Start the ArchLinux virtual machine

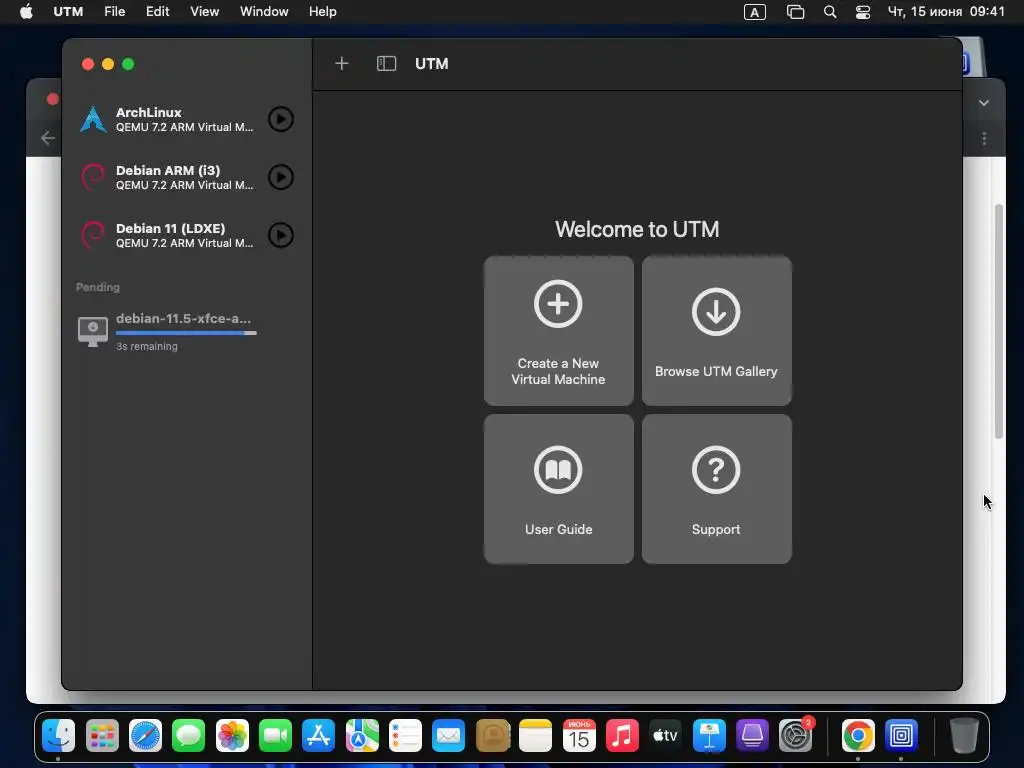(281, 120)
